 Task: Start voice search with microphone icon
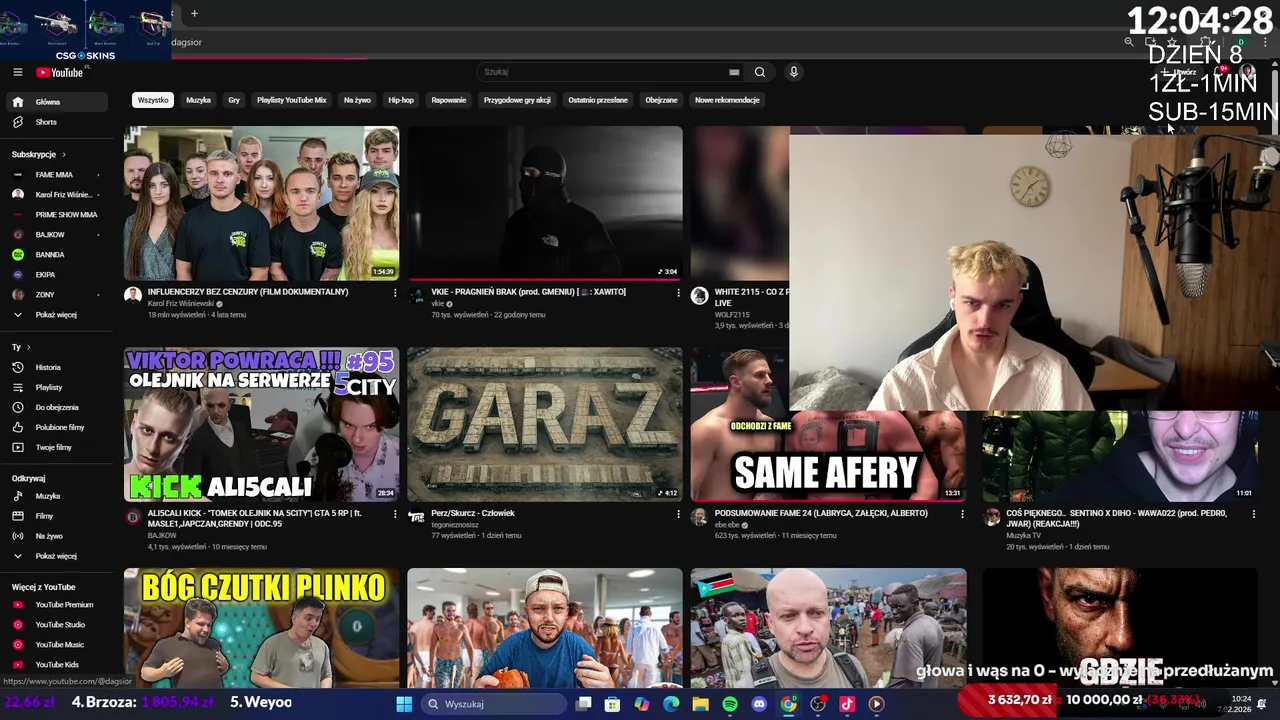coord(794,72)
